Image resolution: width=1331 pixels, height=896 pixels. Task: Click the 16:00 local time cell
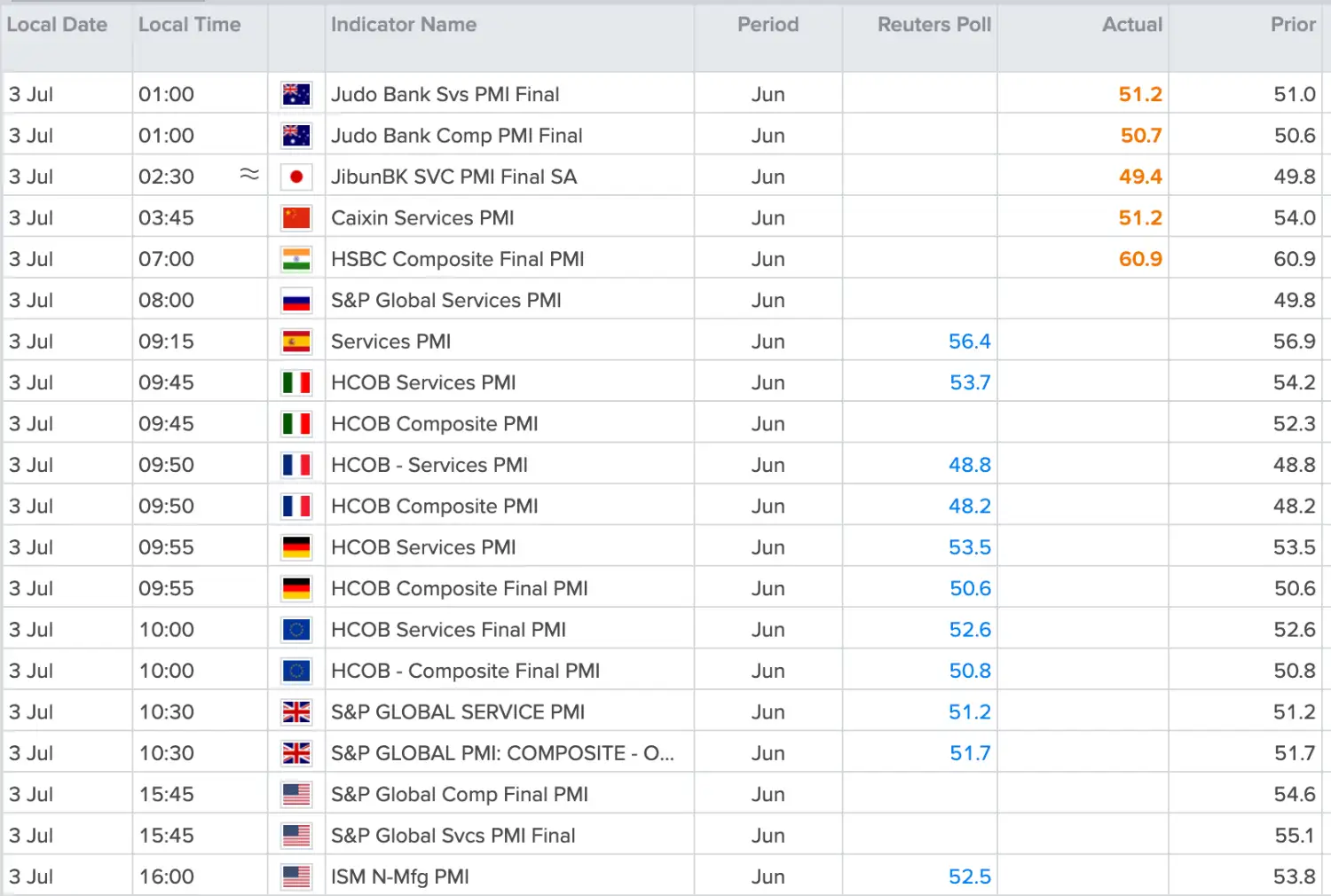(167, 877)
